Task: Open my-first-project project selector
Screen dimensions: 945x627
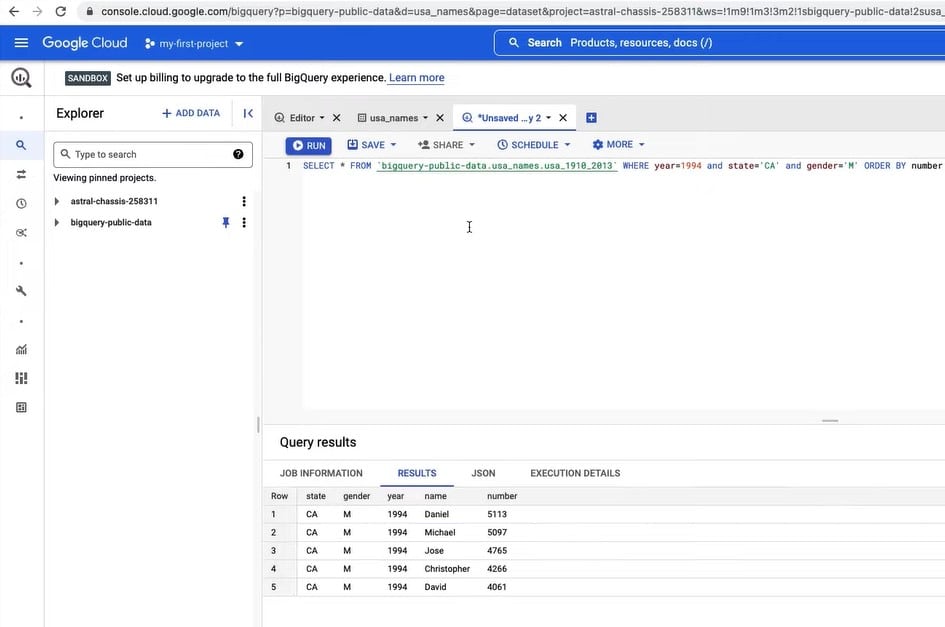Action: (x=193, y=43)
